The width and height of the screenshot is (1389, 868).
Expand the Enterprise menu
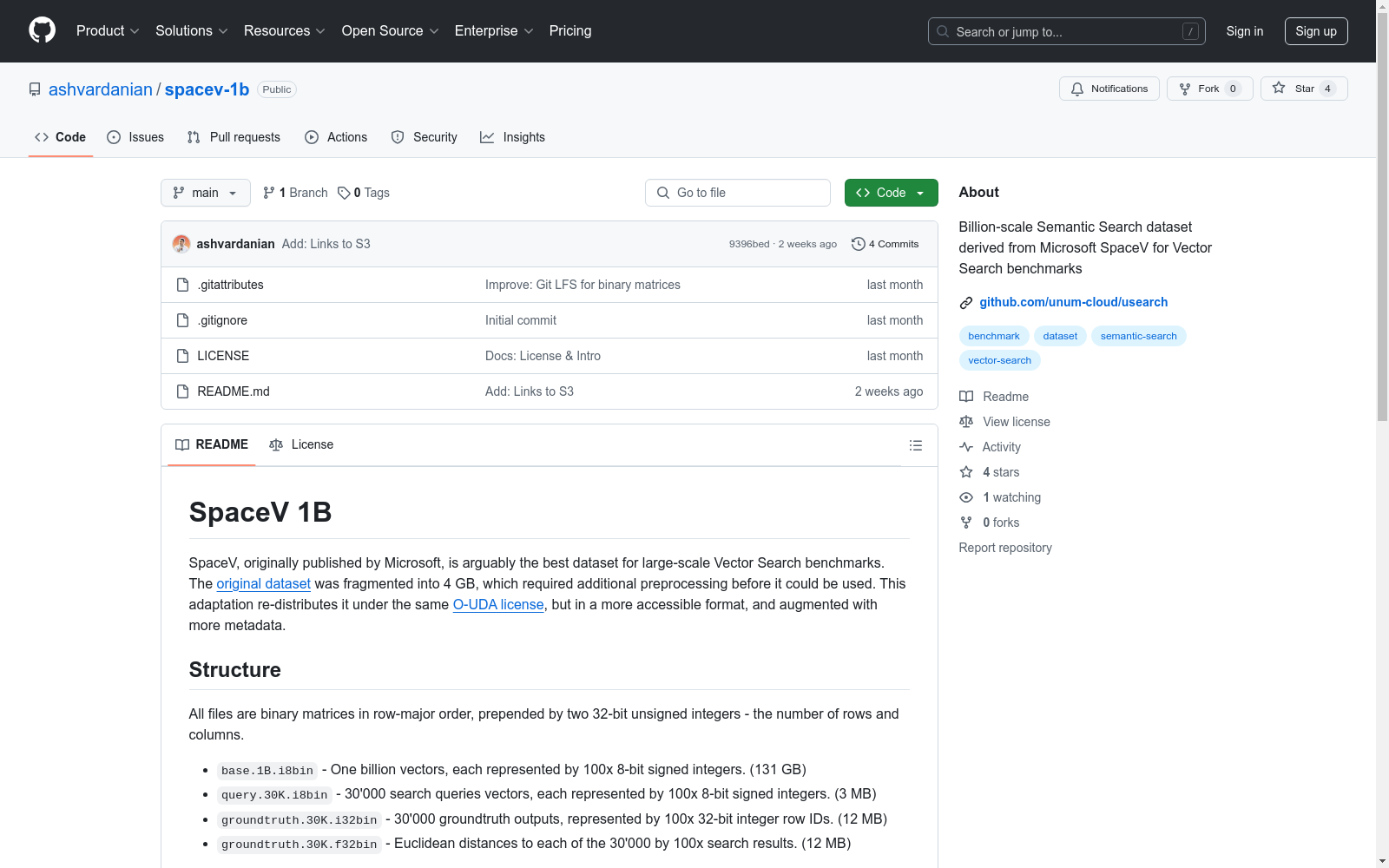point(494,31)
